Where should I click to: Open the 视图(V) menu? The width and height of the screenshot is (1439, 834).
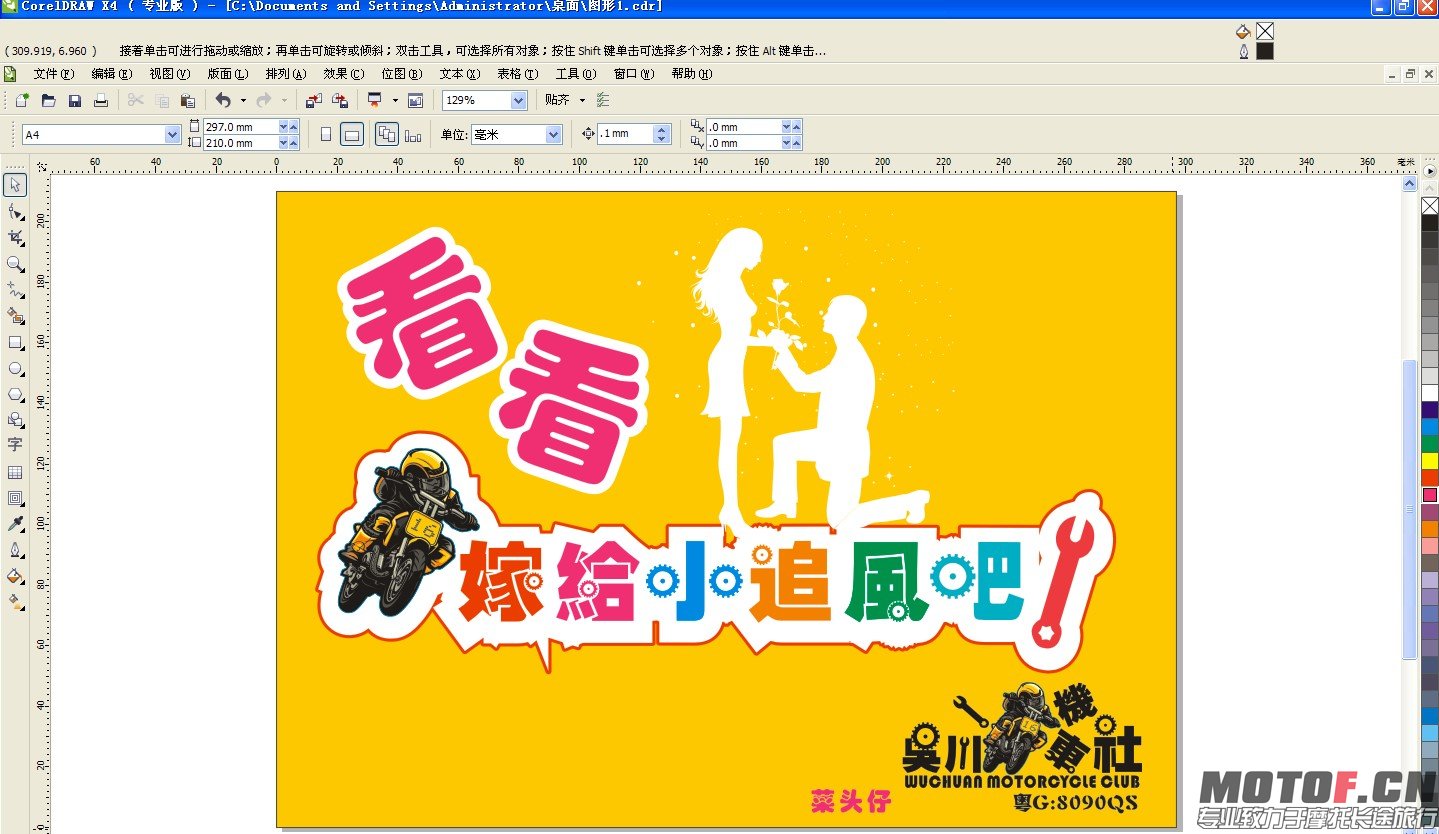click(170, 74)
